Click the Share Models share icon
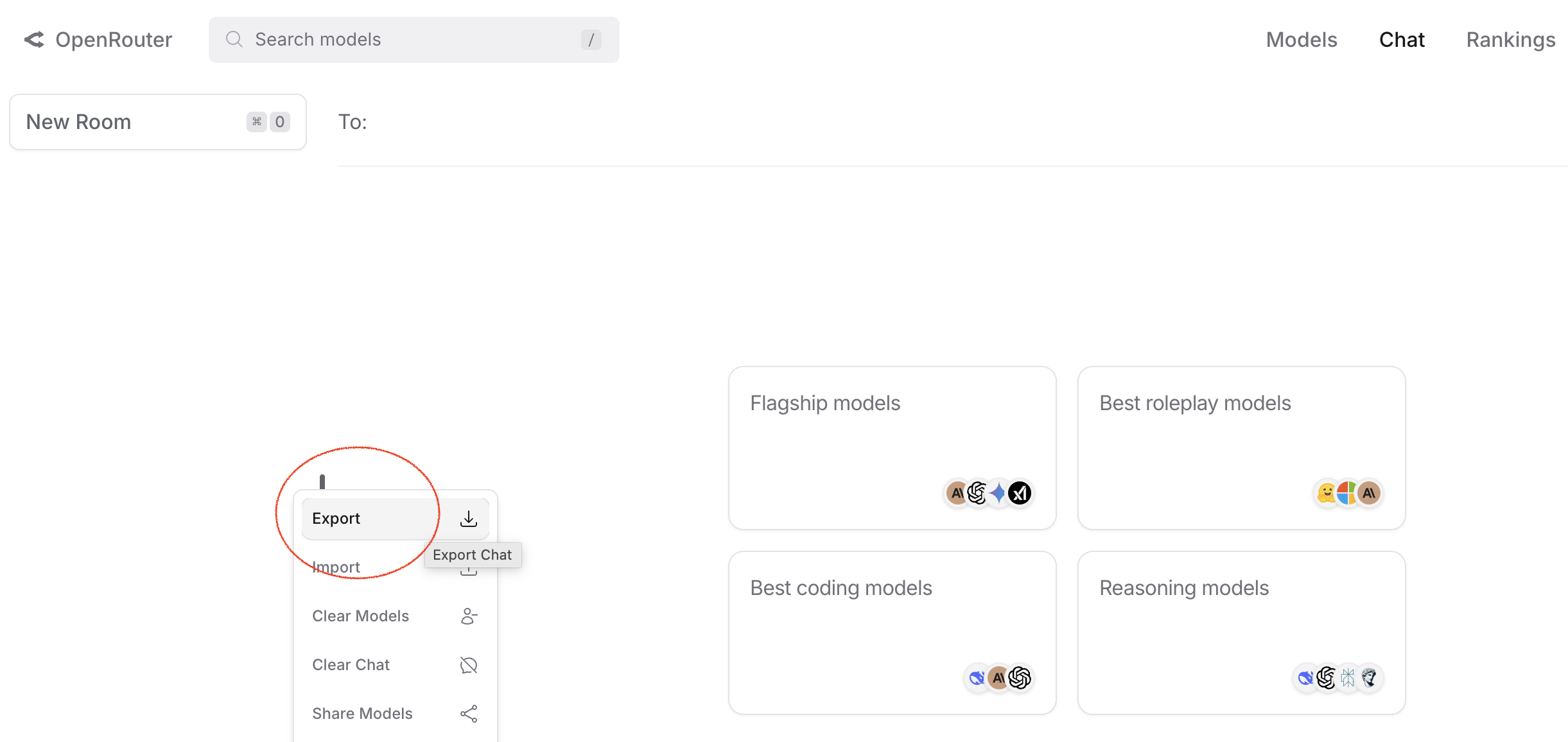Screen dimensions: 1568x742 click(x=469, y=714)
